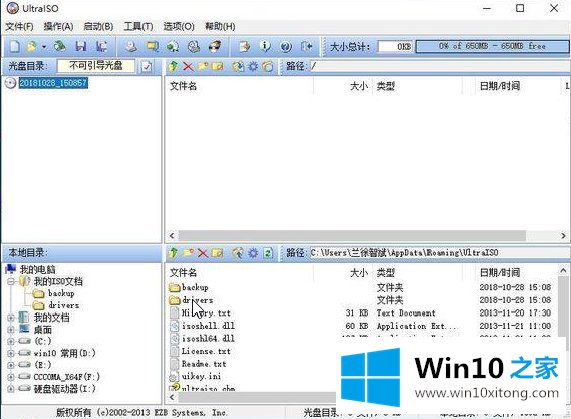Click the rename icon in the 光盘目录 toolbar
Image resolution: width=571 pixels, height=419 pixels.
pos(217,66)
